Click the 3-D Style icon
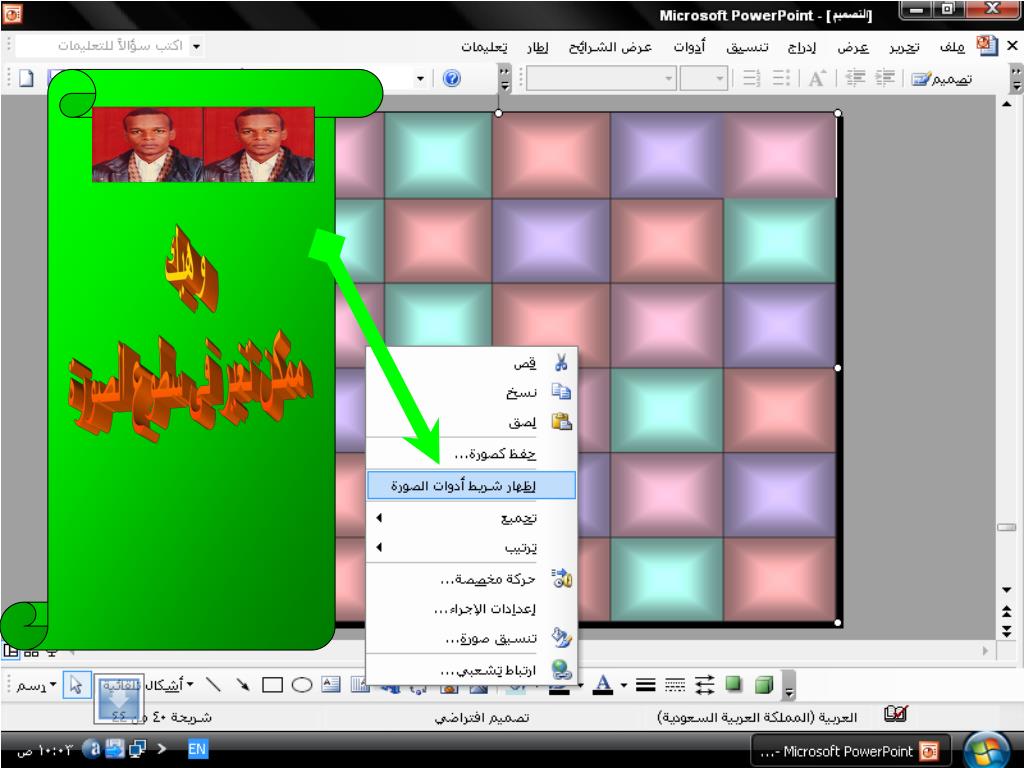 (763, 684)
